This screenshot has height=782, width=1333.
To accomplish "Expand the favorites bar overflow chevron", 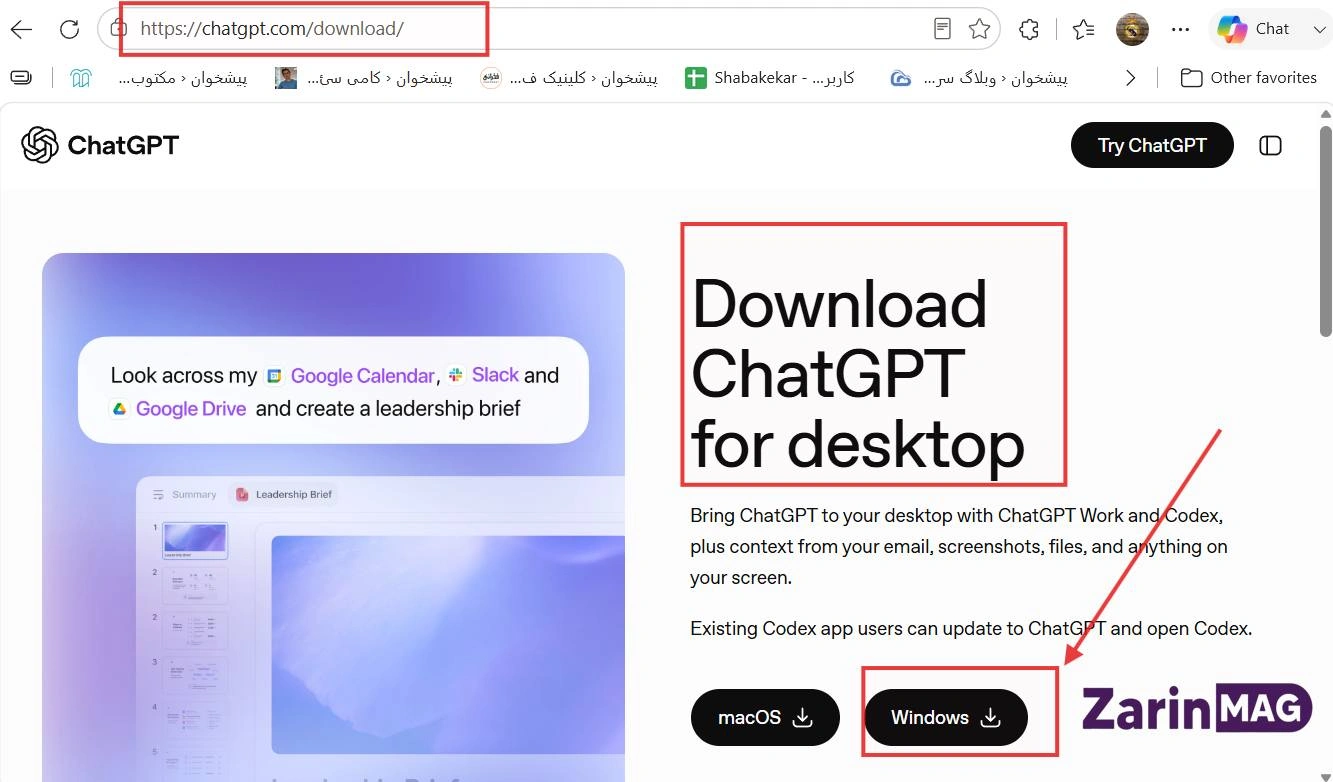I will point(1131,78).
